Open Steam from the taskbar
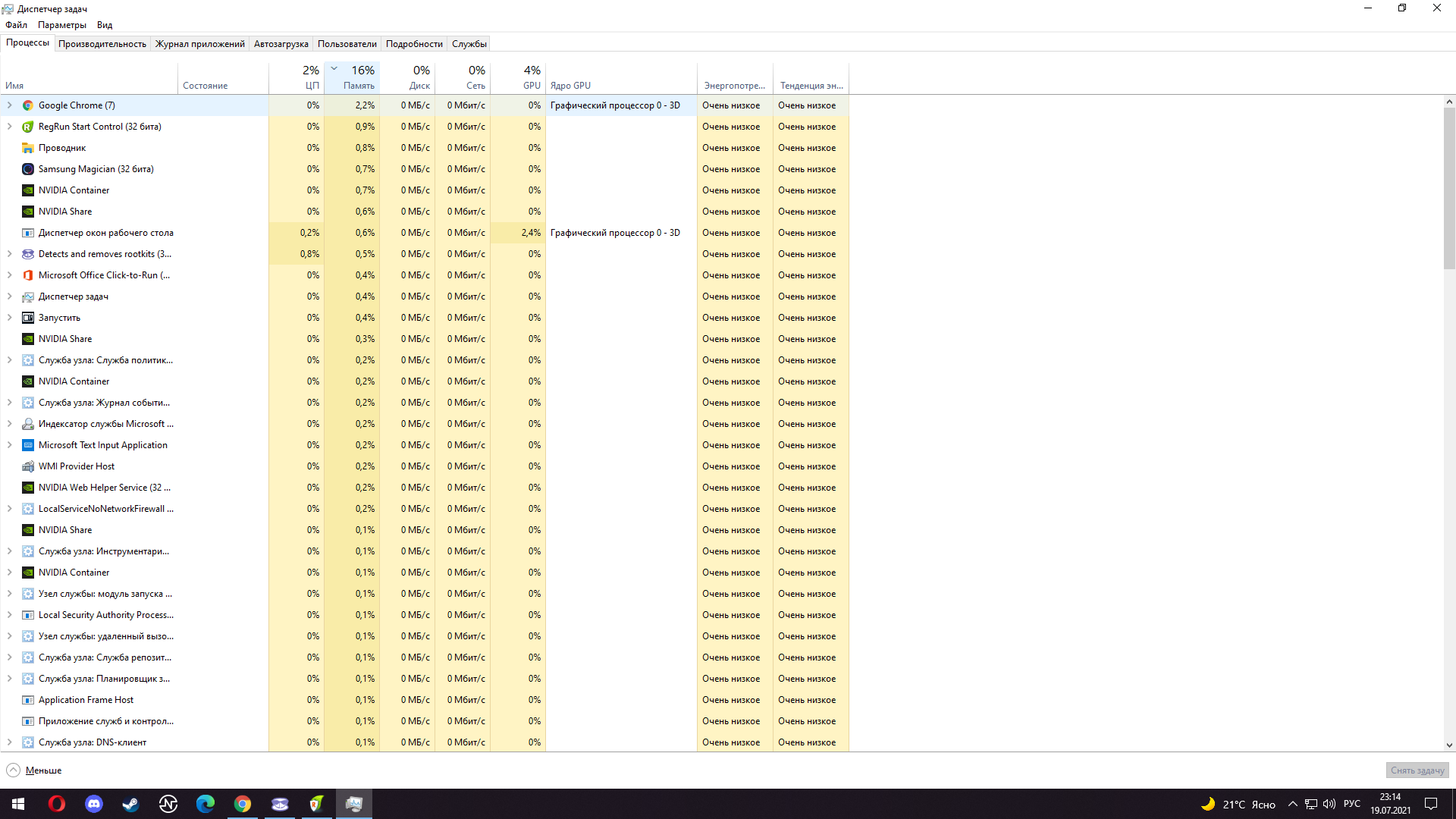This screenshot has height=819, width=1456. pyautogui.click(x=131, y=804)
